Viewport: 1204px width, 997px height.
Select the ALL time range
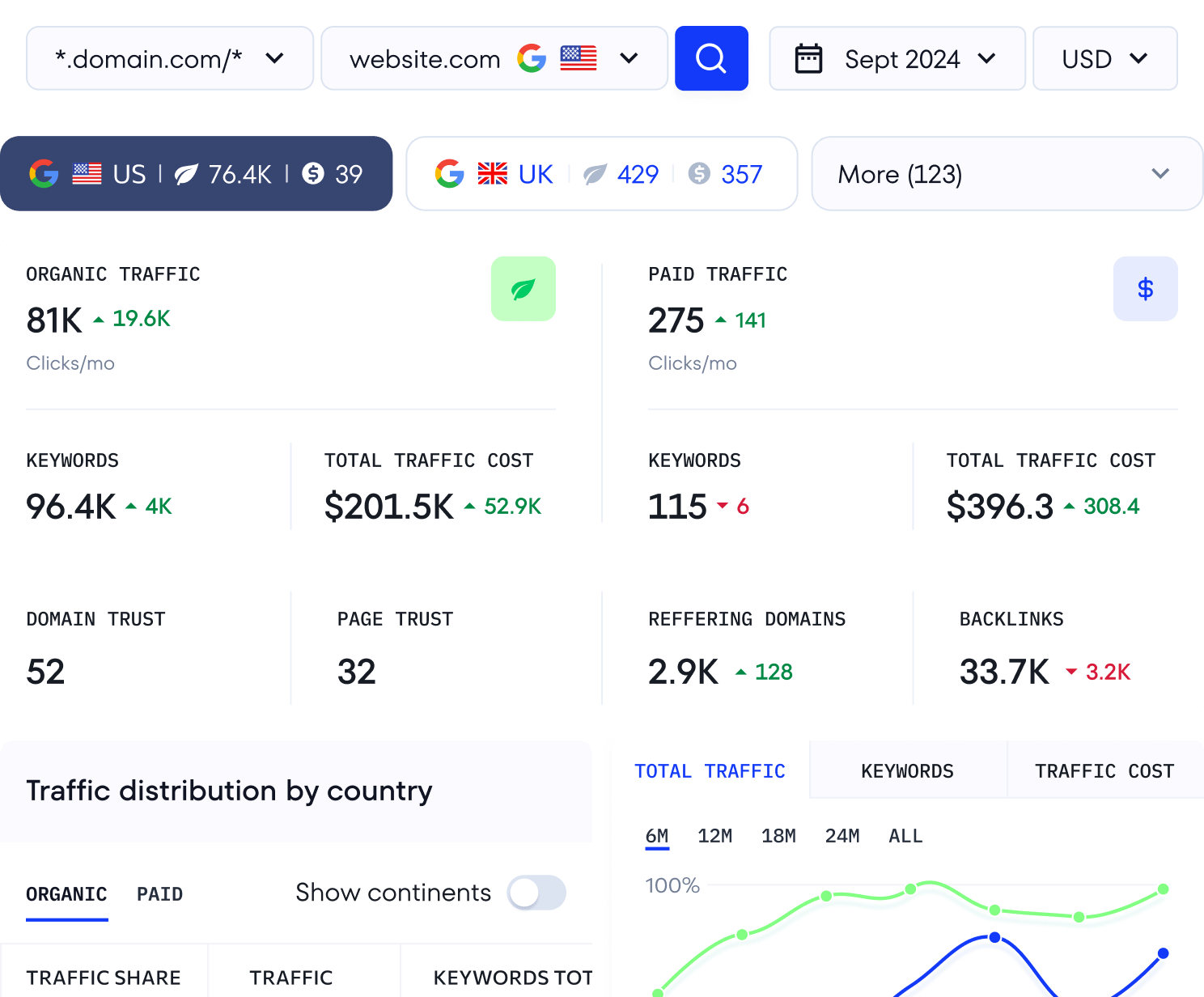905,836
